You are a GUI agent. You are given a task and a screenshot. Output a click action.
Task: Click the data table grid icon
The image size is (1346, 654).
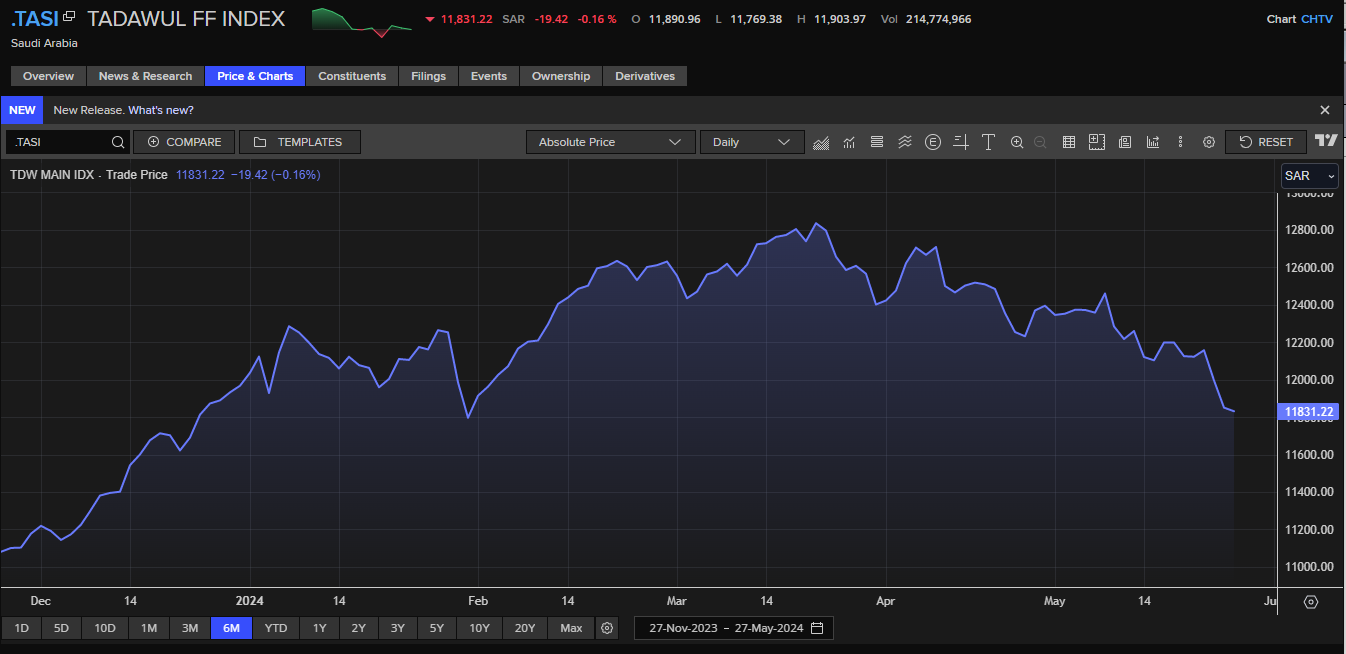click(1068, 142)
